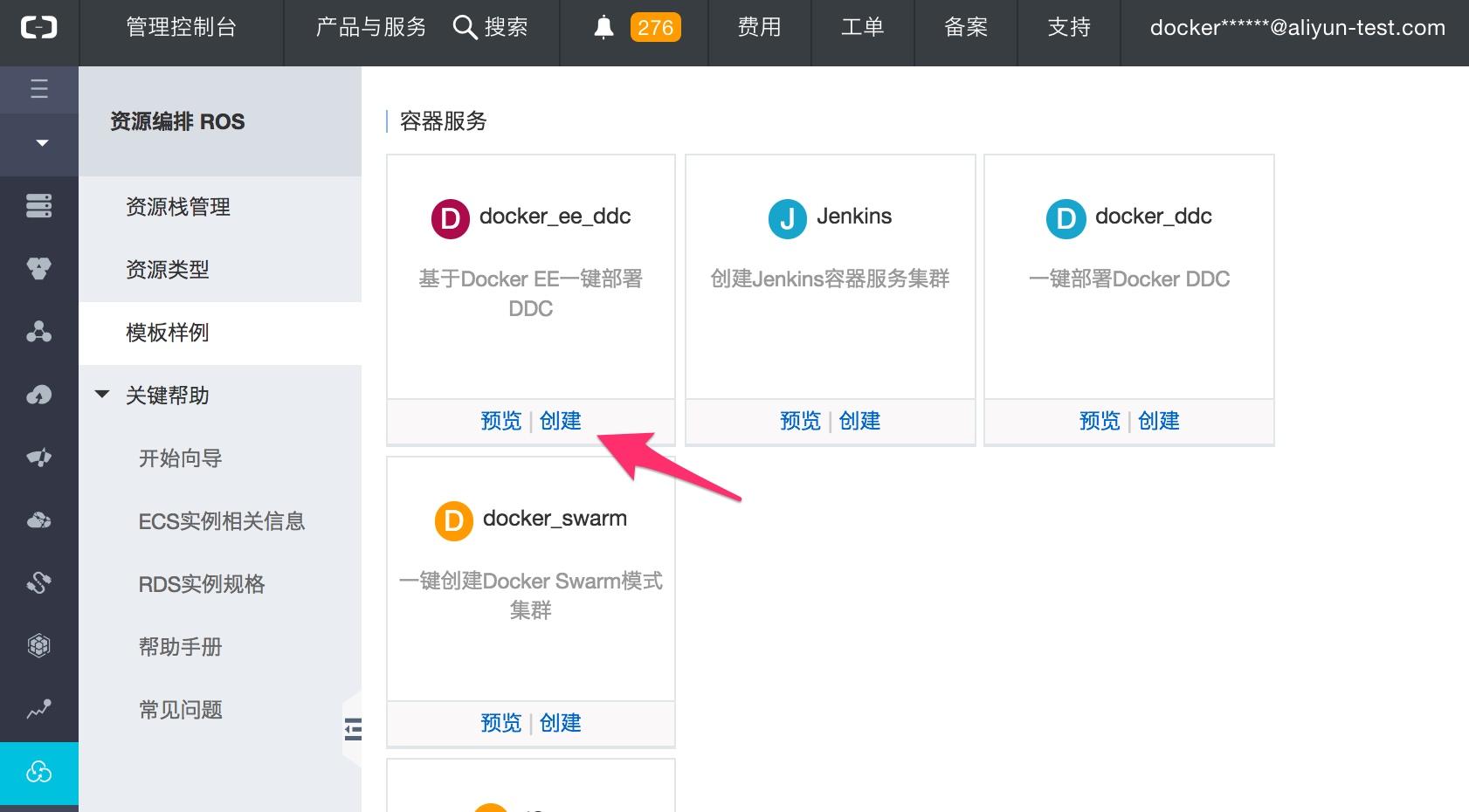Click the link chain sidebar icon
Image resolution: width=1469 pixels, height=812 pixels.
pos(38,582)
